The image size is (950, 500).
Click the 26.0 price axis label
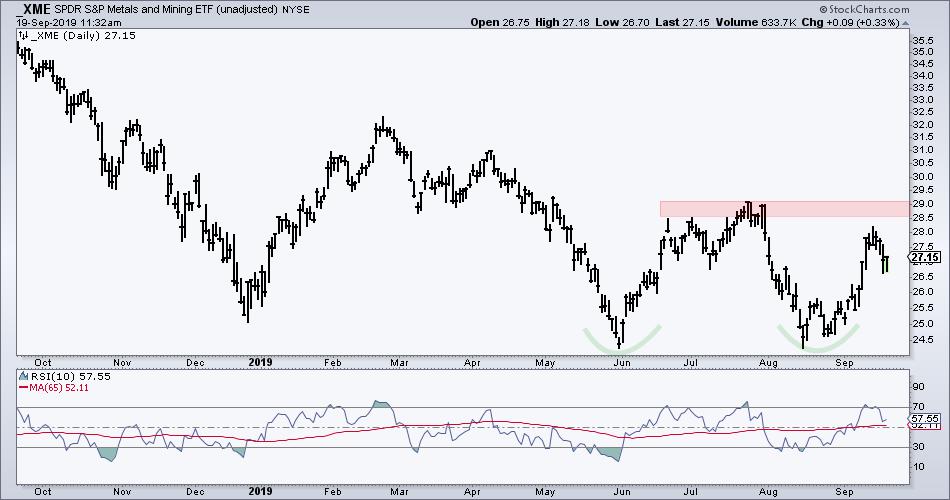pyautogui.click(x=922, y=292)
